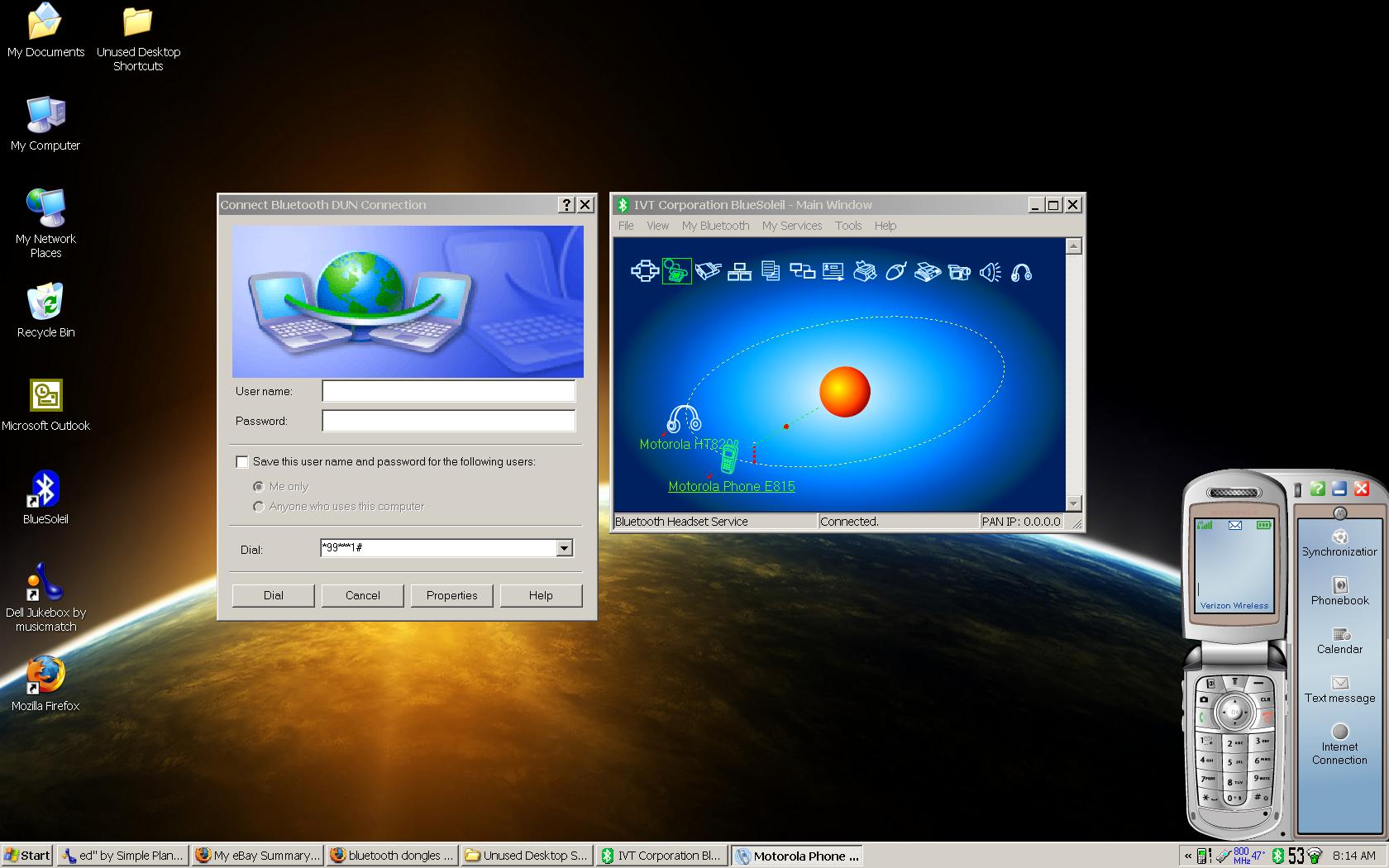The width and height of the screenshot is (1389, 868).
Task: Open the Recycle Bin
Action: coord(45,311)
